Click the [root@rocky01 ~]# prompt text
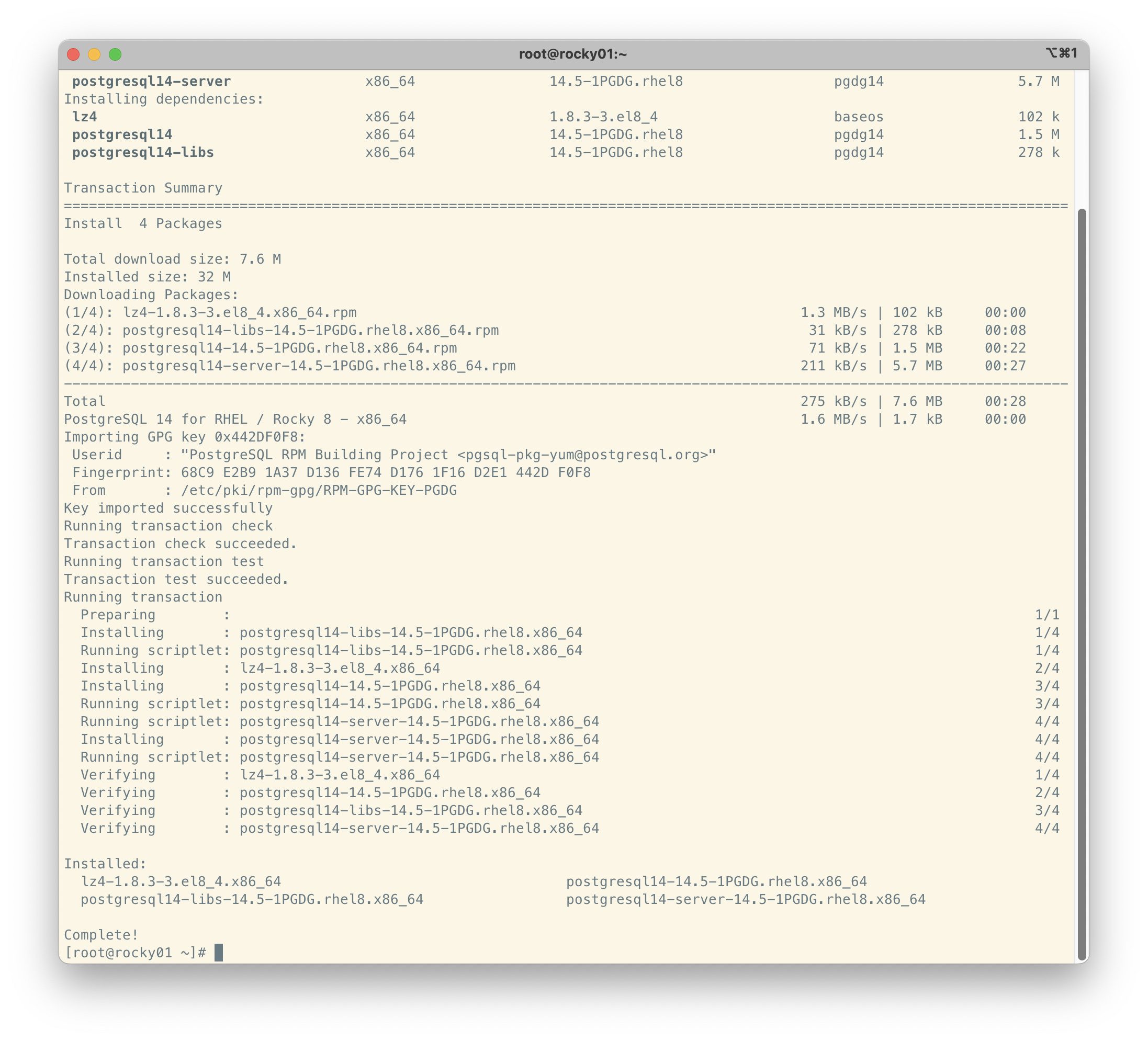Image resolution: width=1148 pixels, height=1041 pixels. click(x=135, y=953)
